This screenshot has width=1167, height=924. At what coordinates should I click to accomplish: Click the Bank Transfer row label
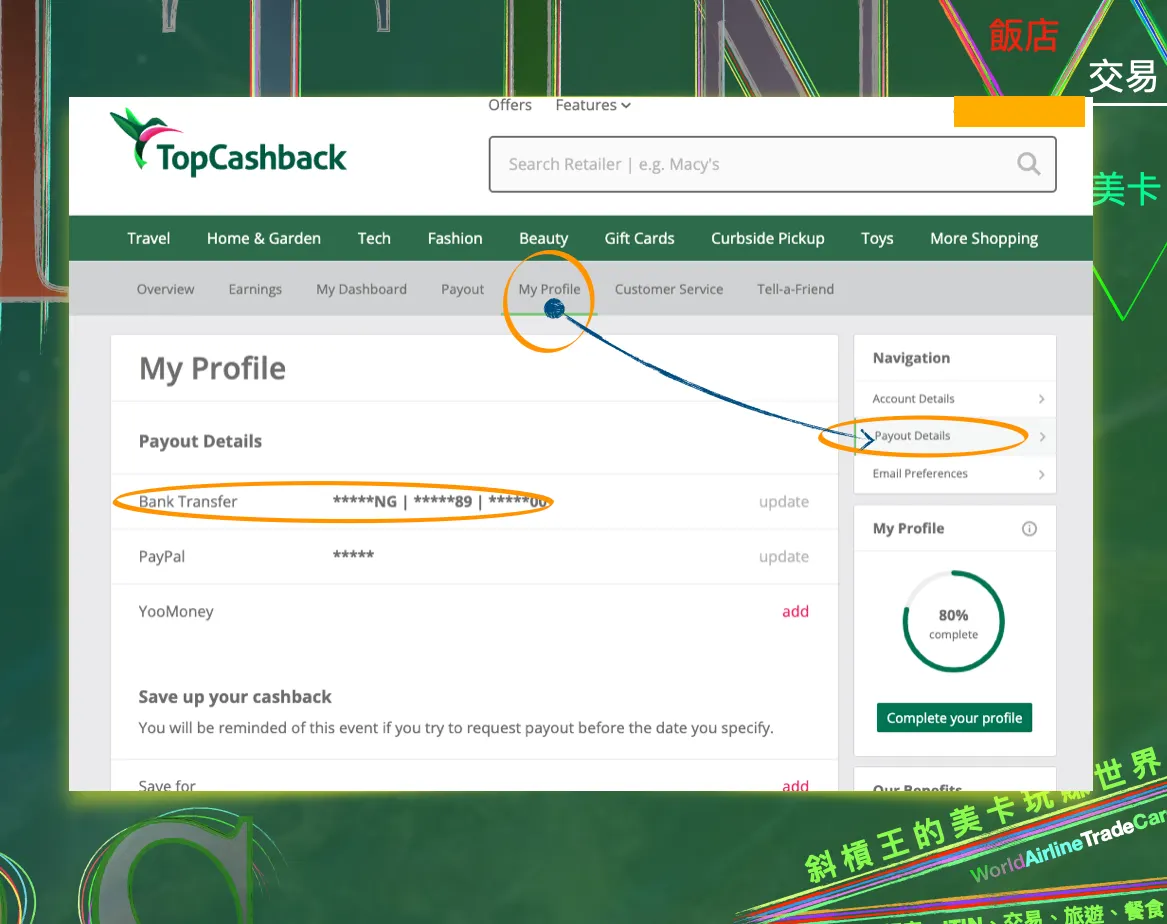pos(188,501)
